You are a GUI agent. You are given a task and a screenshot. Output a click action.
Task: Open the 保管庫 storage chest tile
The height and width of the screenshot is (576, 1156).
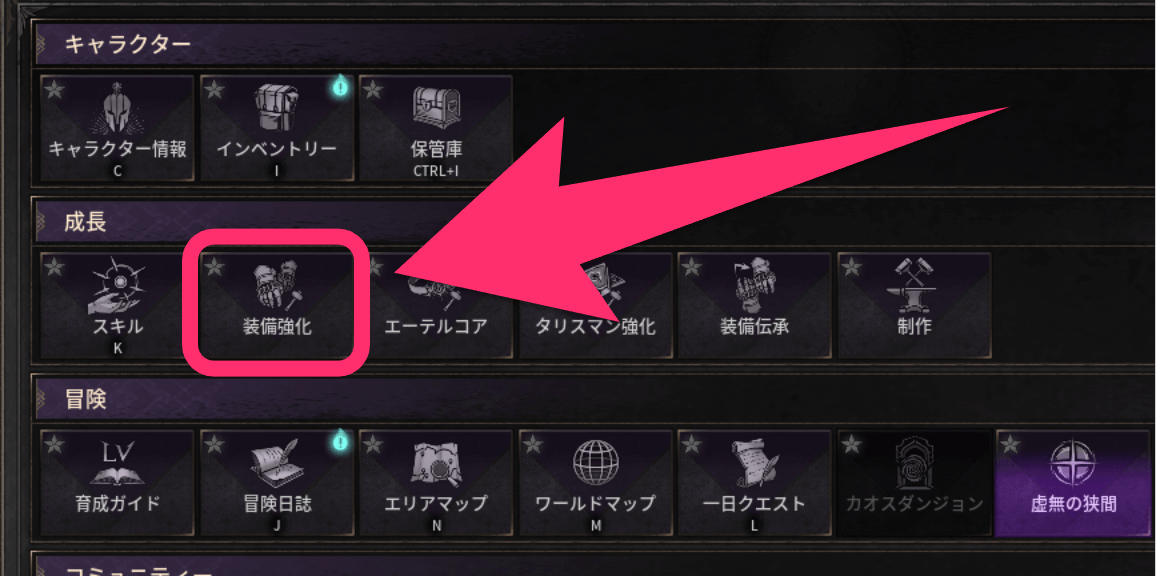coord(436,128)
